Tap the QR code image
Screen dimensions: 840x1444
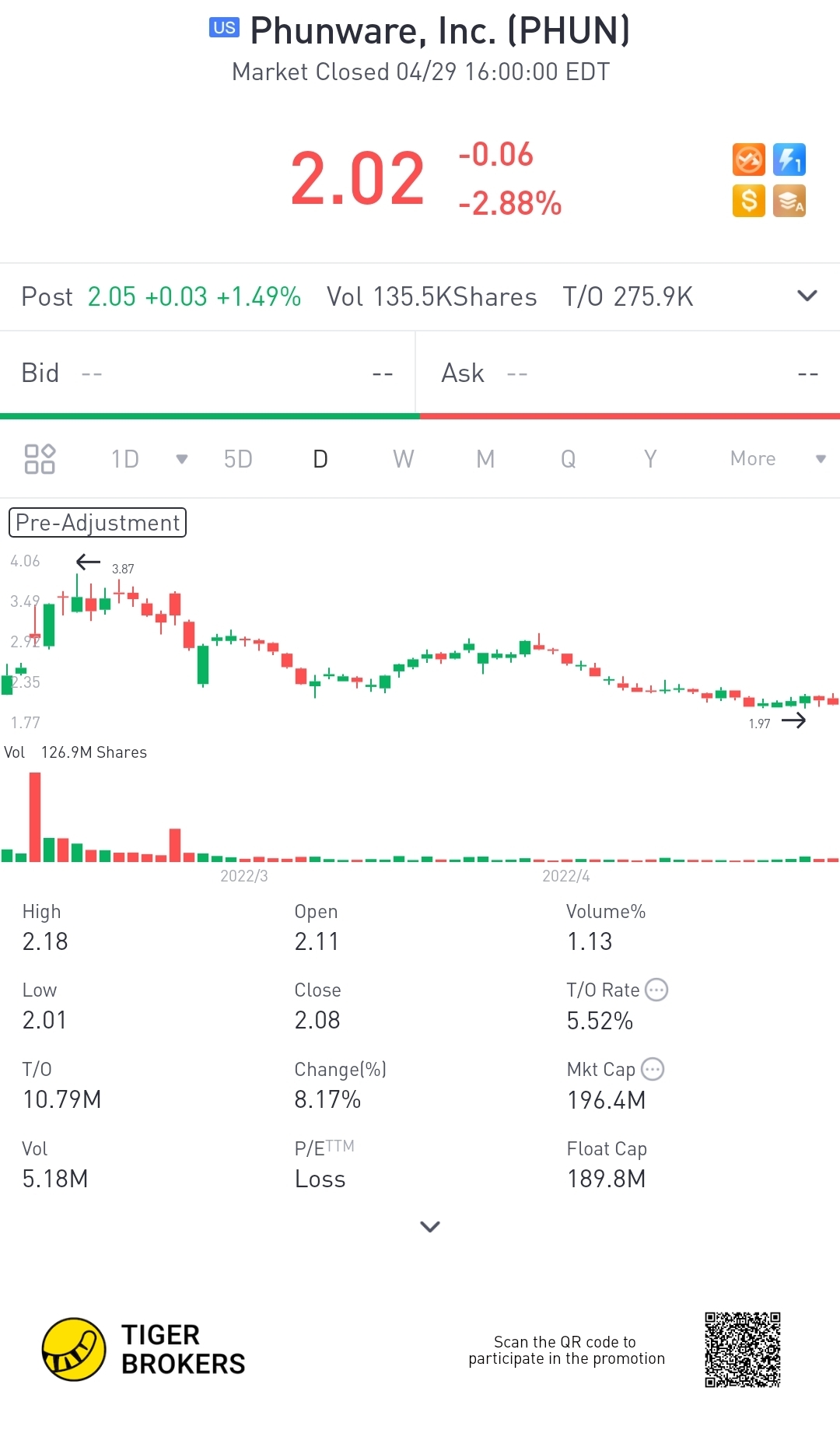(743, 1350)
